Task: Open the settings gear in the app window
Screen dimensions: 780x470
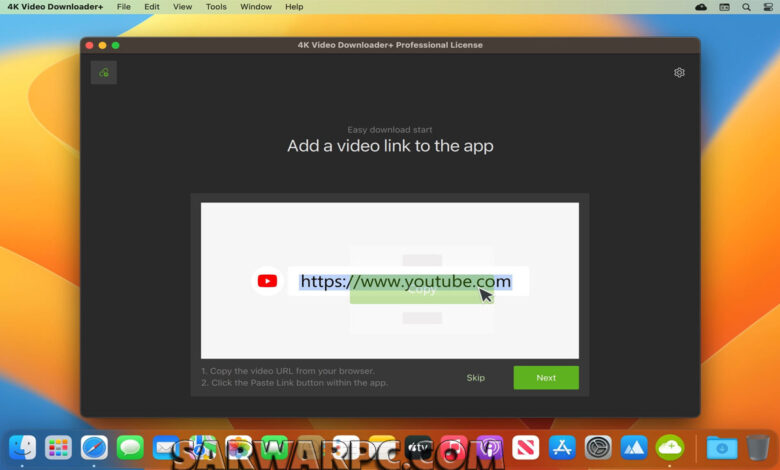Action: 679,73
